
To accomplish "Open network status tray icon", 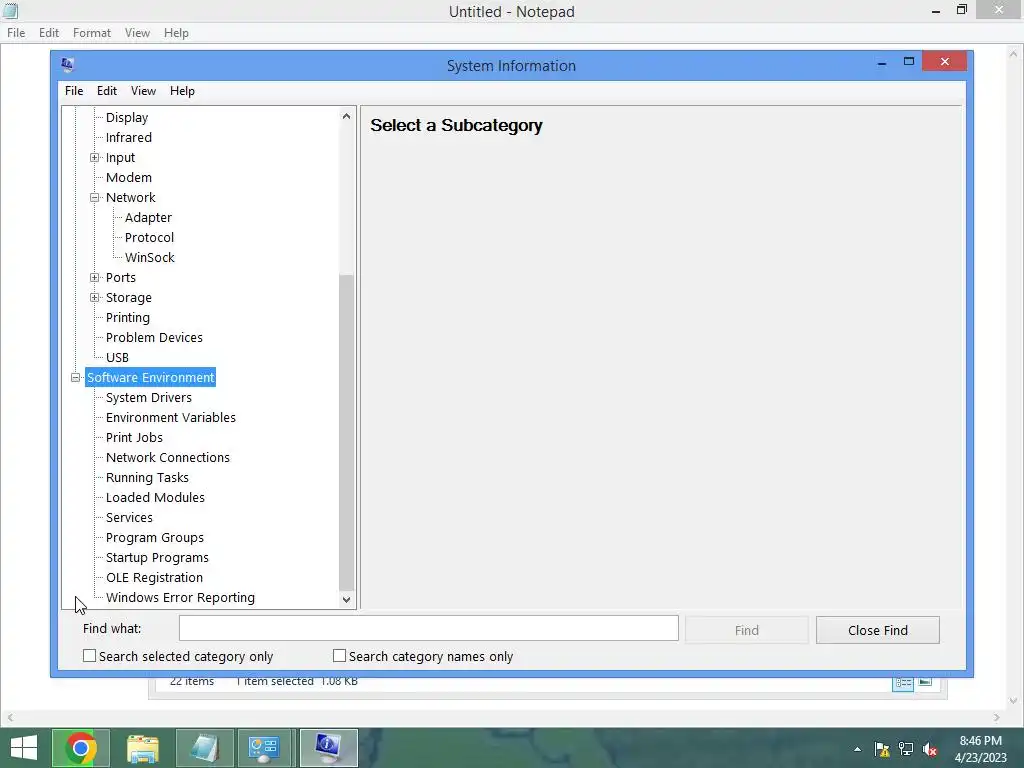I will (x=906, y=749).
